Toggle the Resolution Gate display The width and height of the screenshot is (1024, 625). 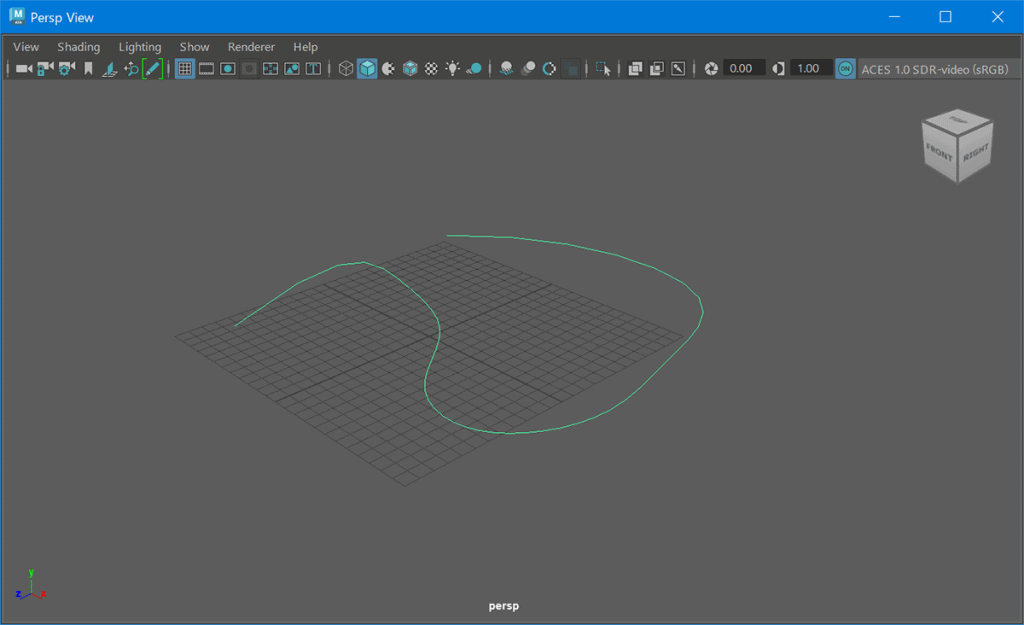click(227, 69)
